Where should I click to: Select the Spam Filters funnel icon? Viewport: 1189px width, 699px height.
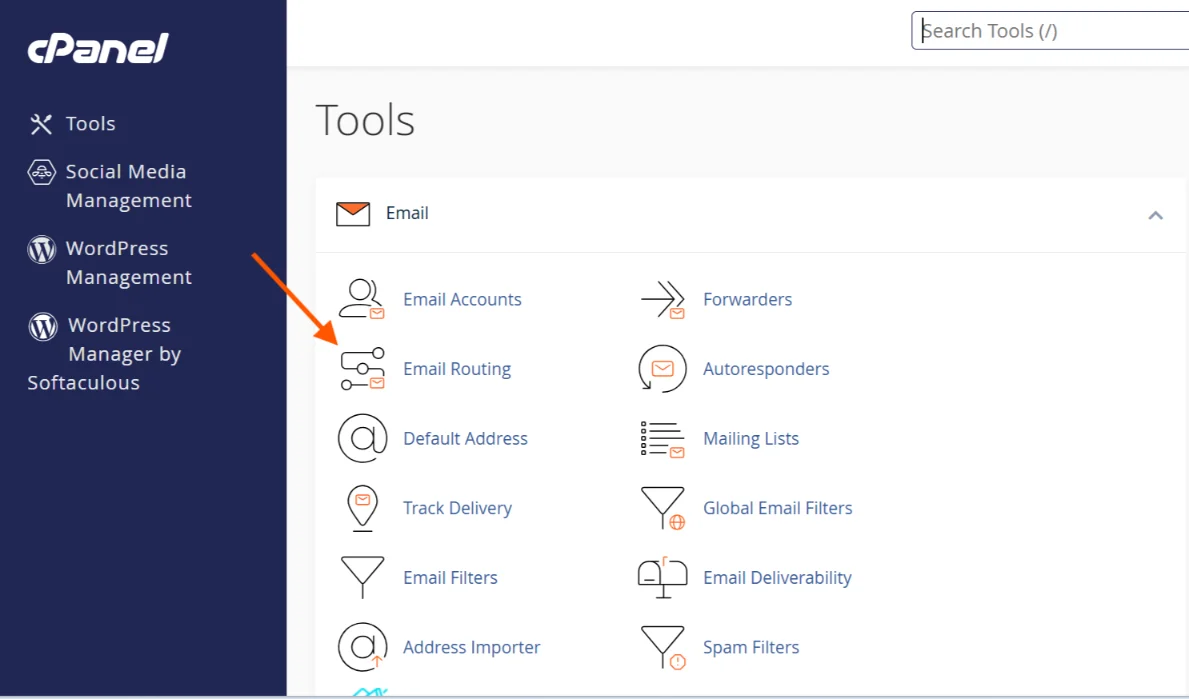pos(662,647)
